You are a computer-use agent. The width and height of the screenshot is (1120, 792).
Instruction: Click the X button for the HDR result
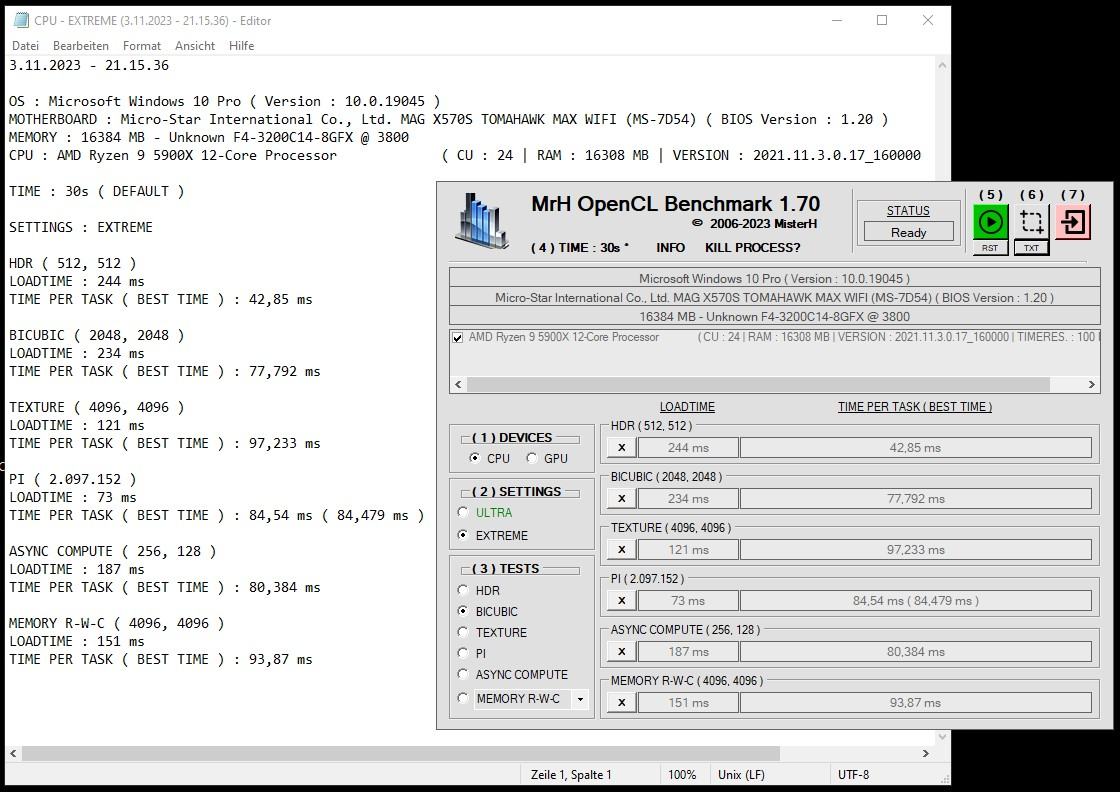(x=621, y=448)
